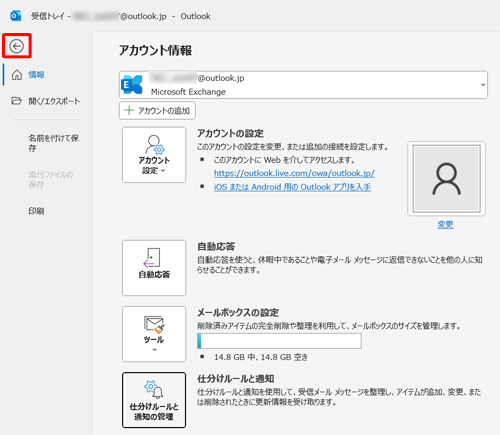Open the 自動応答 button
Image resolution: width=500 pixels, height=435 pixels.
(154, 268)
